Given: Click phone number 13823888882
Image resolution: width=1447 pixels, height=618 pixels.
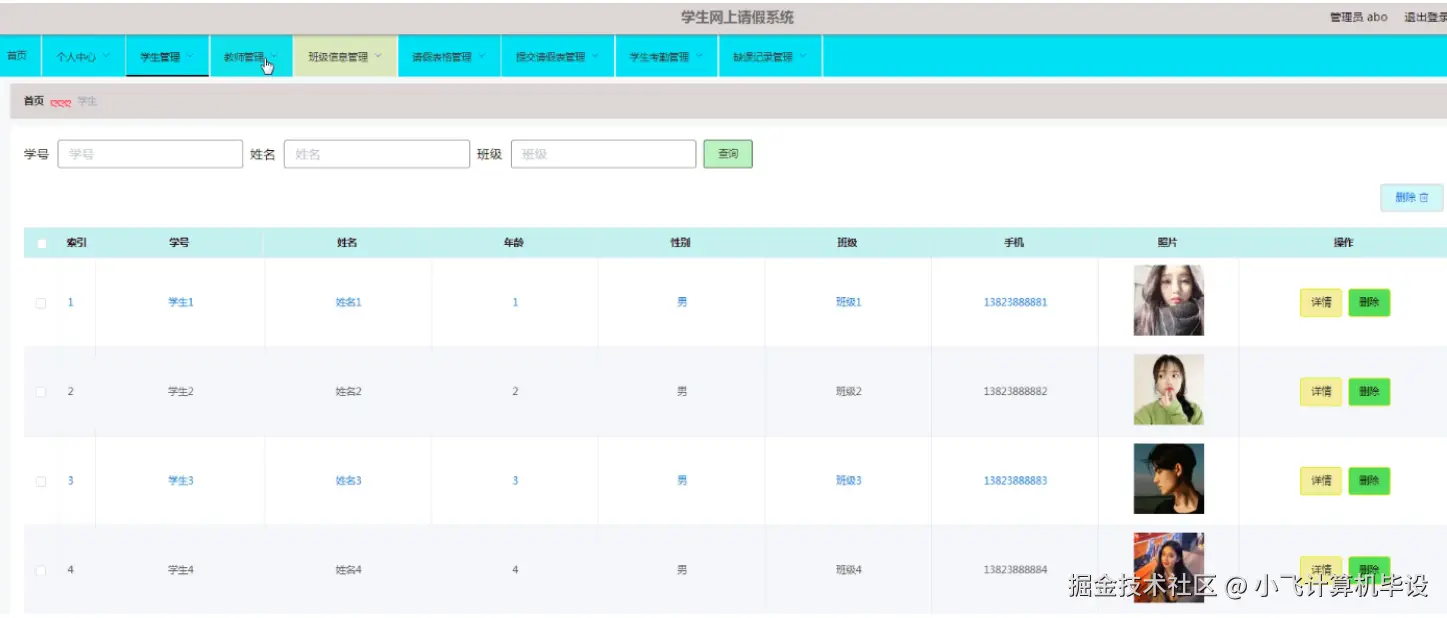Looking at the screenshot, I should pyautogui.click(x=1015, y=392).
